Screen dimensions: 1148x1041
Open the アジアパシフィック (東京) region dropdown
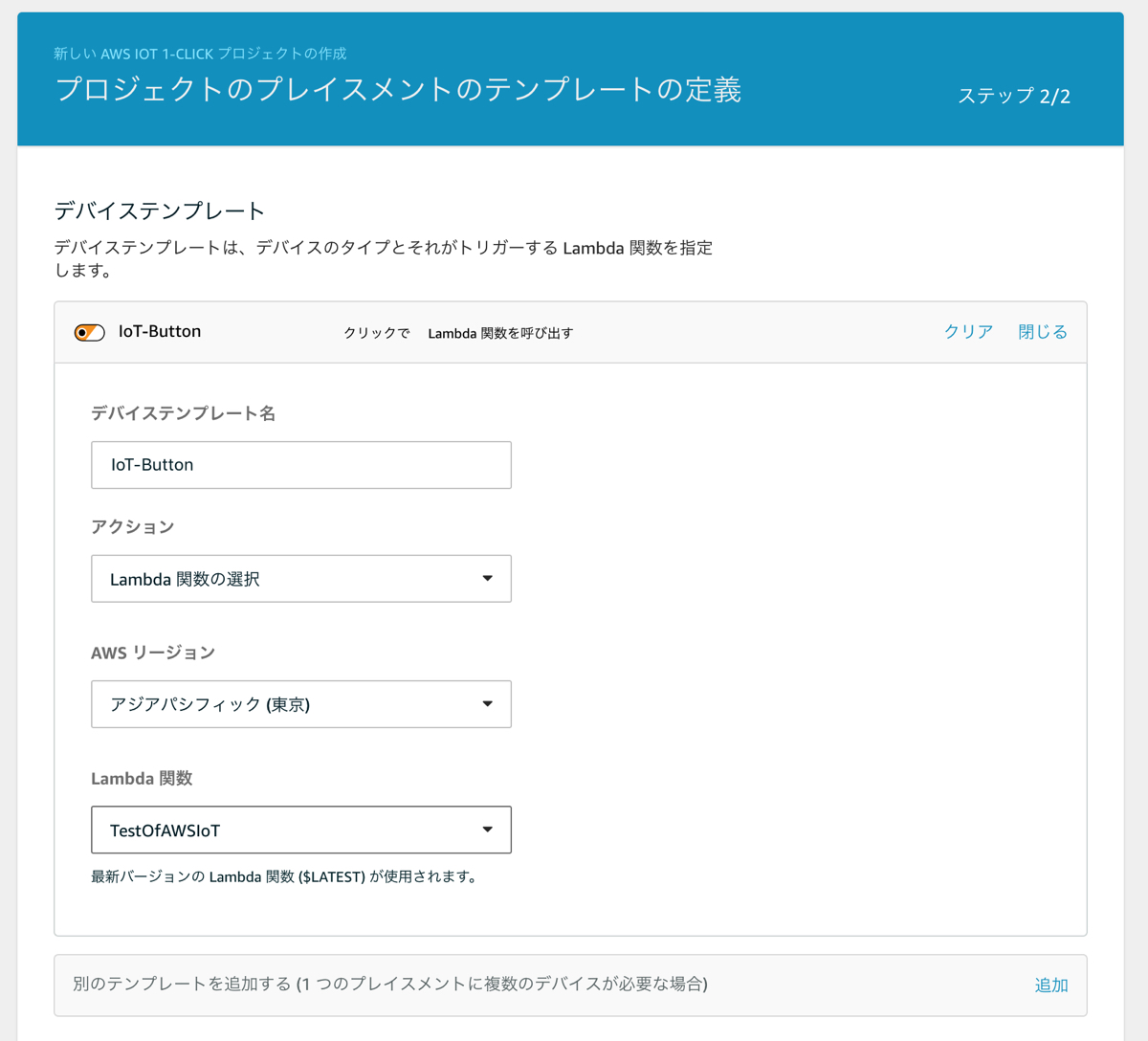pos(300,704)
